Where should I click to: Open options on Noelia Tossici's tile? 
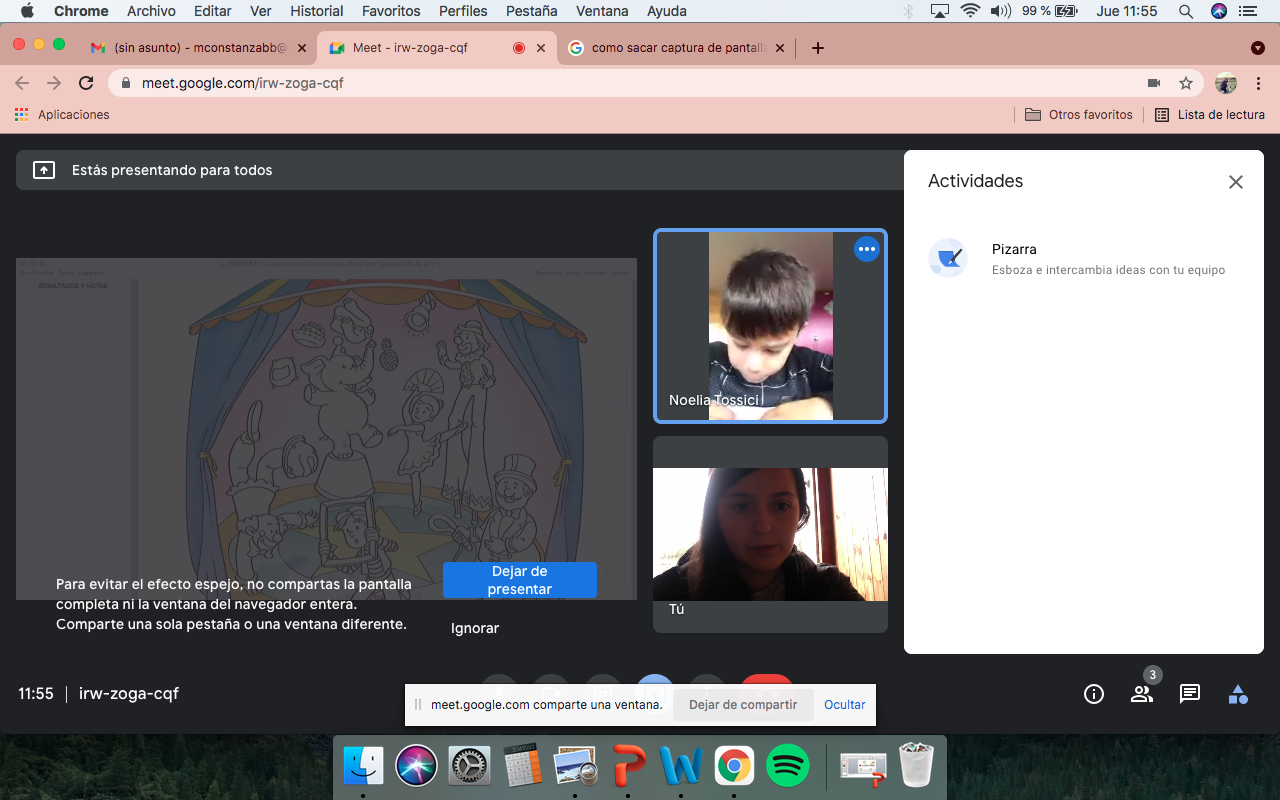click(x=867, y=249)
